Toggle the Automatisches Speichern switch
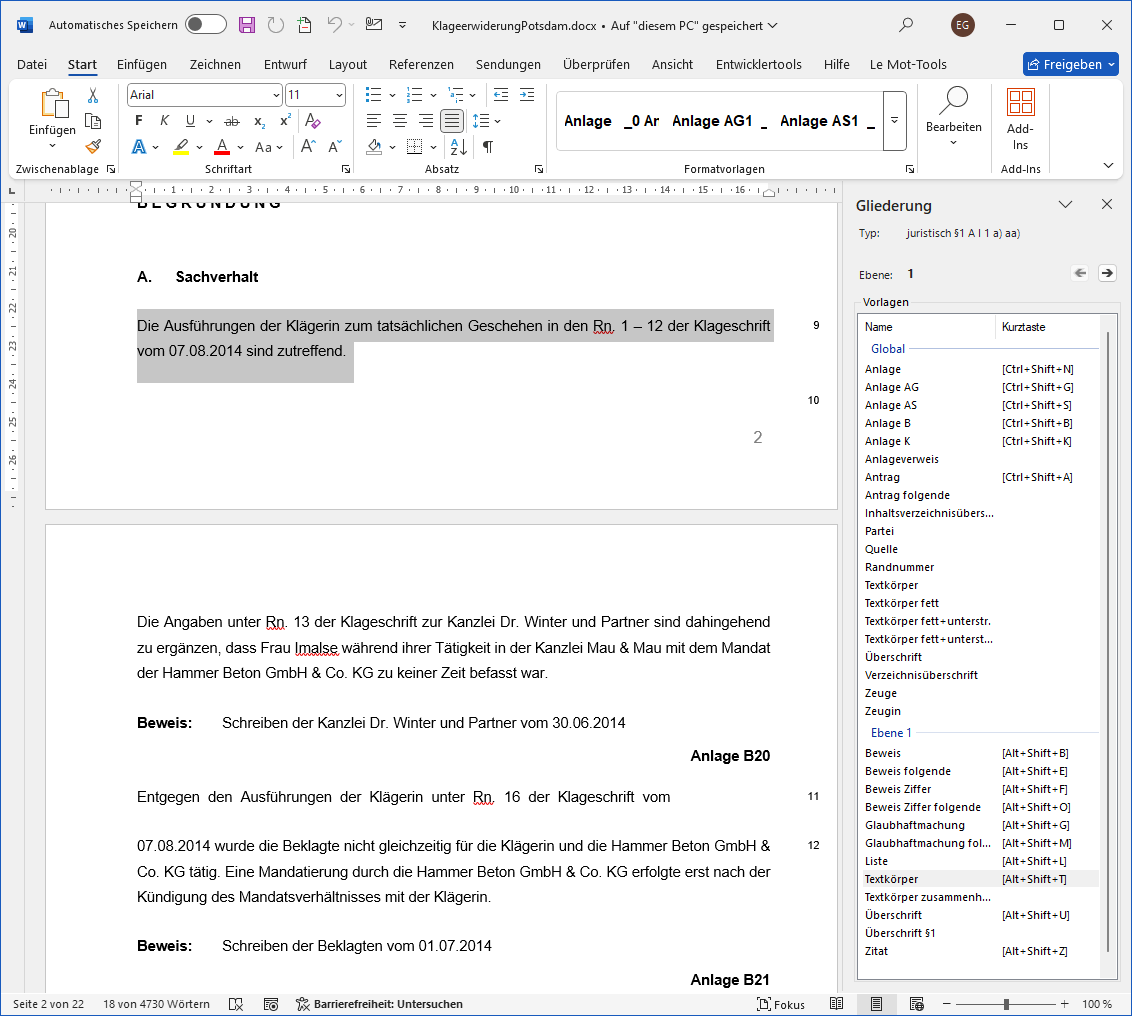The height and width of the screenshot is (1016, 1132). point(205,25)
